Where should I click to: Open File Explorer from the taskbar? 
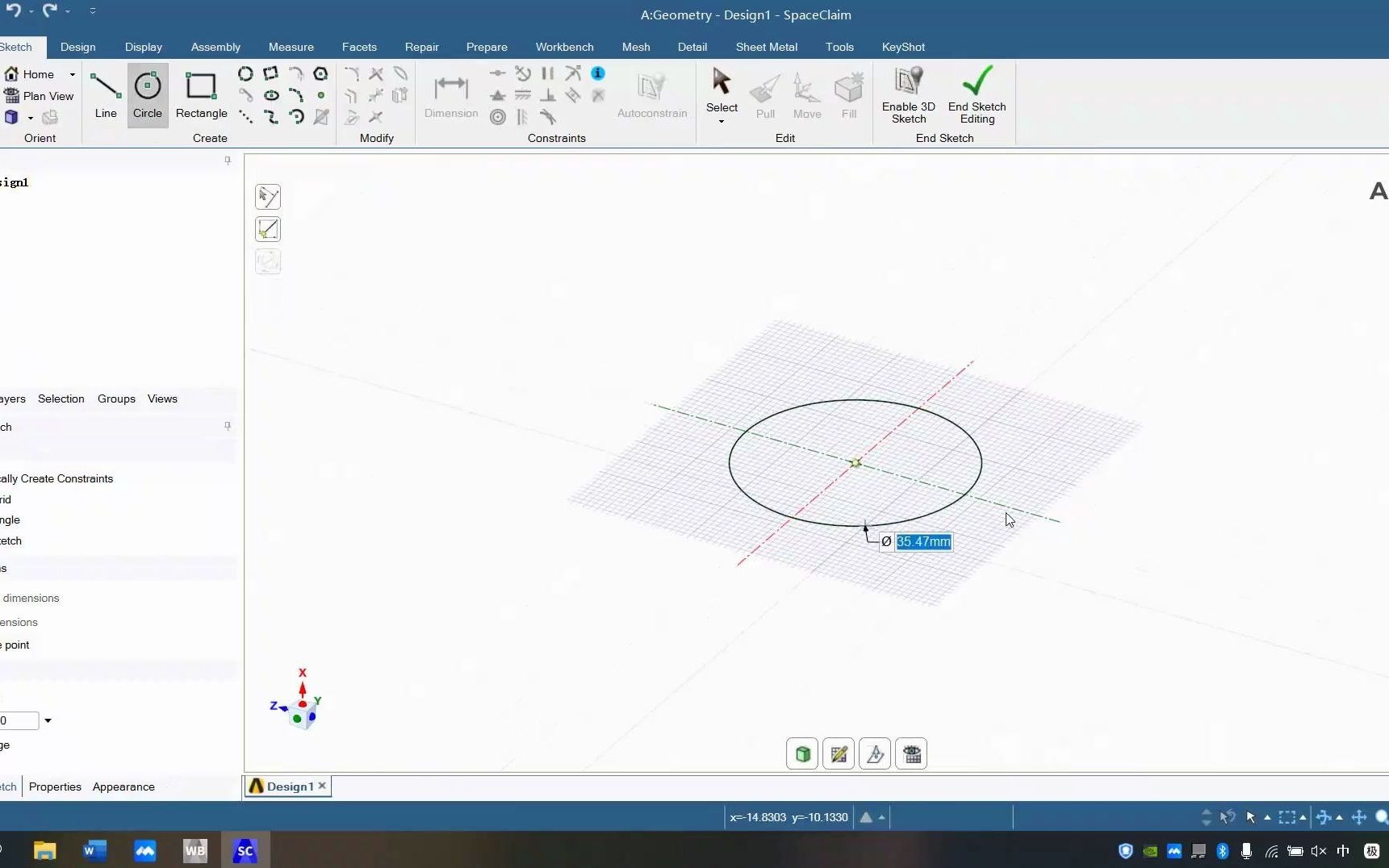click(x=44, y=850)
